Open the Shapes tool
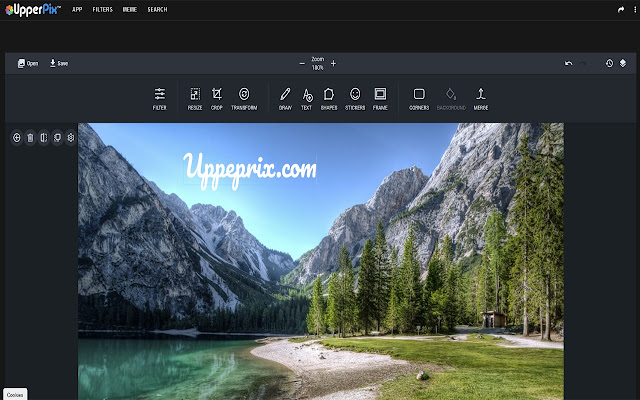The width and height of the screenshot is (640, 400). point(329,99)
